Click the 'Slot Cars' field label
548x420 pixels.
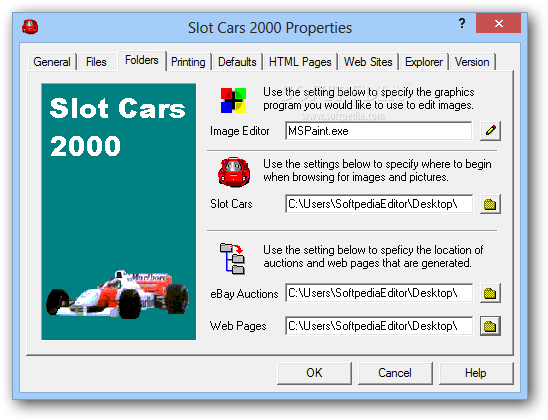(x=231, y=204)
